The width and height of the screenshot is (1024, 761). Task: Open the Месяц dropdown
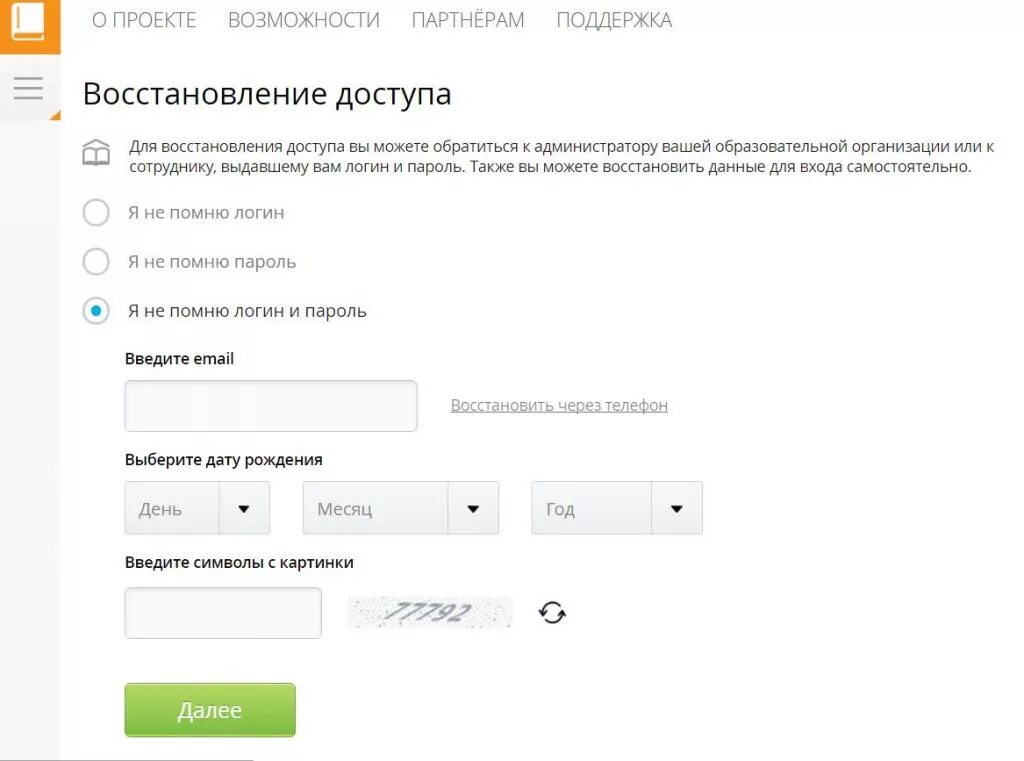400,508
